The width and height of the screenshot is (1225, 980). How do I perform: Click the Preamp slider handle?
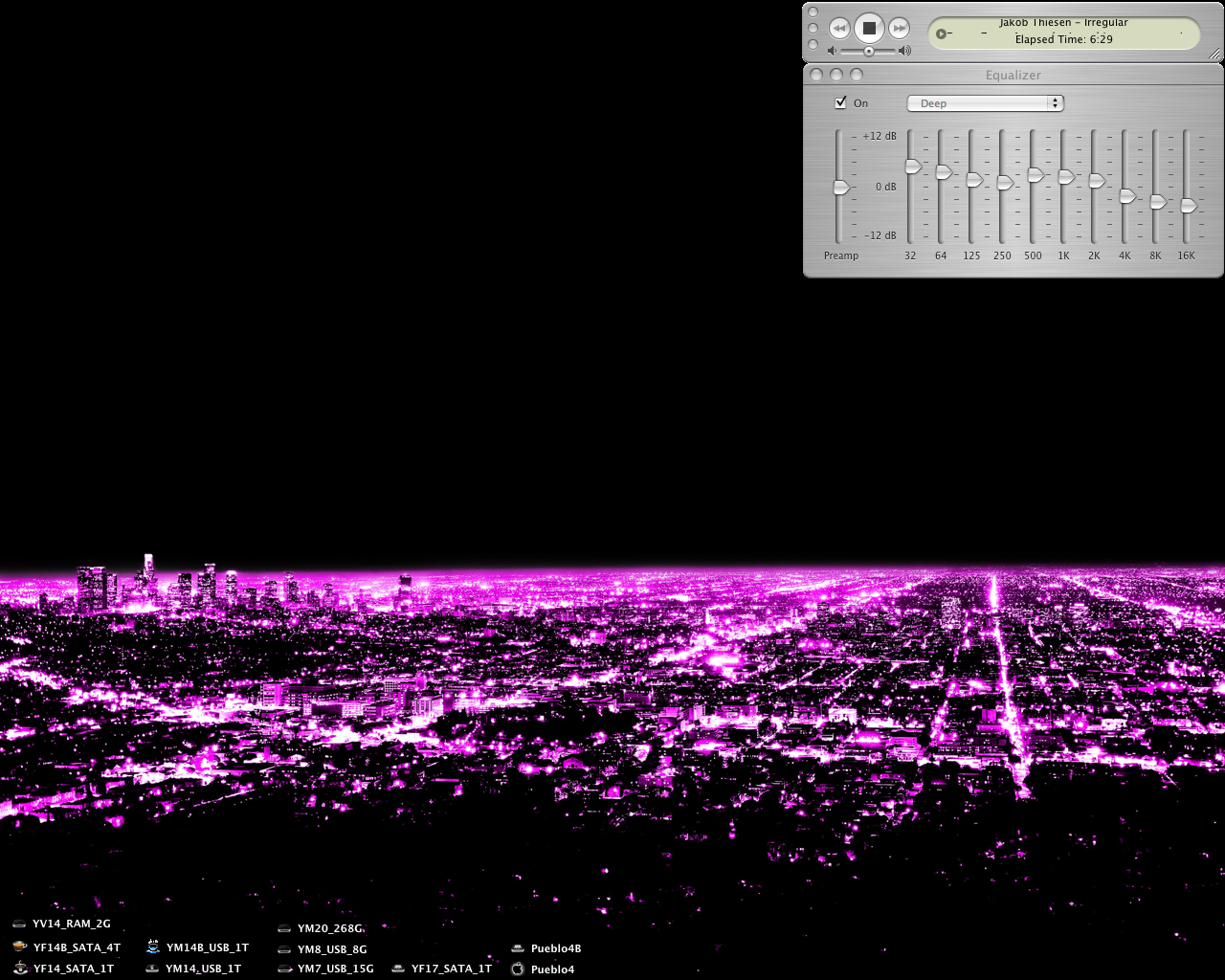coord(841,188)
